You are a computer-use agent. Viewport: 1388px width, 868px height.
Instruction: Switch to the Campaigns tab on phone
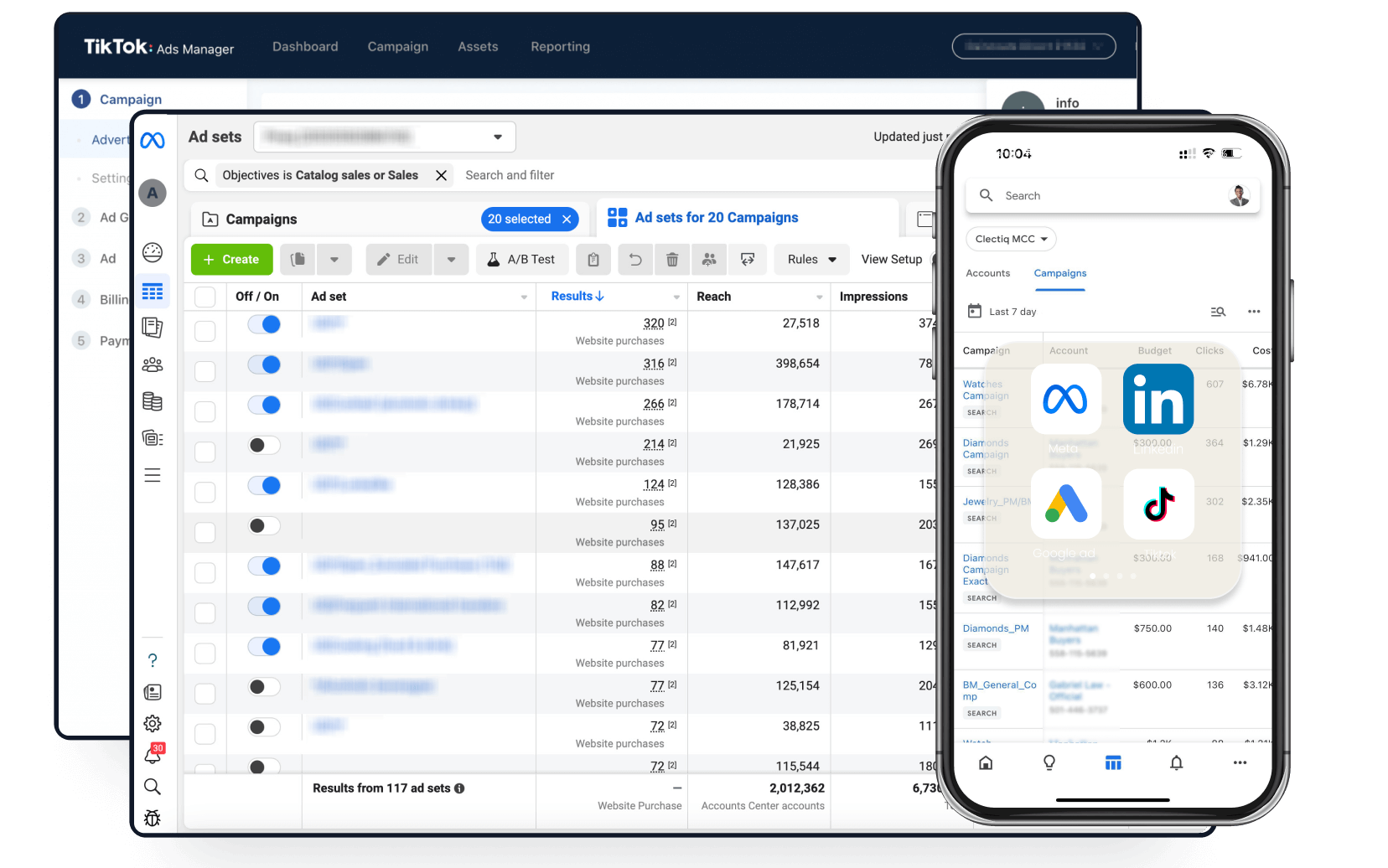[x=1060, y=274]
